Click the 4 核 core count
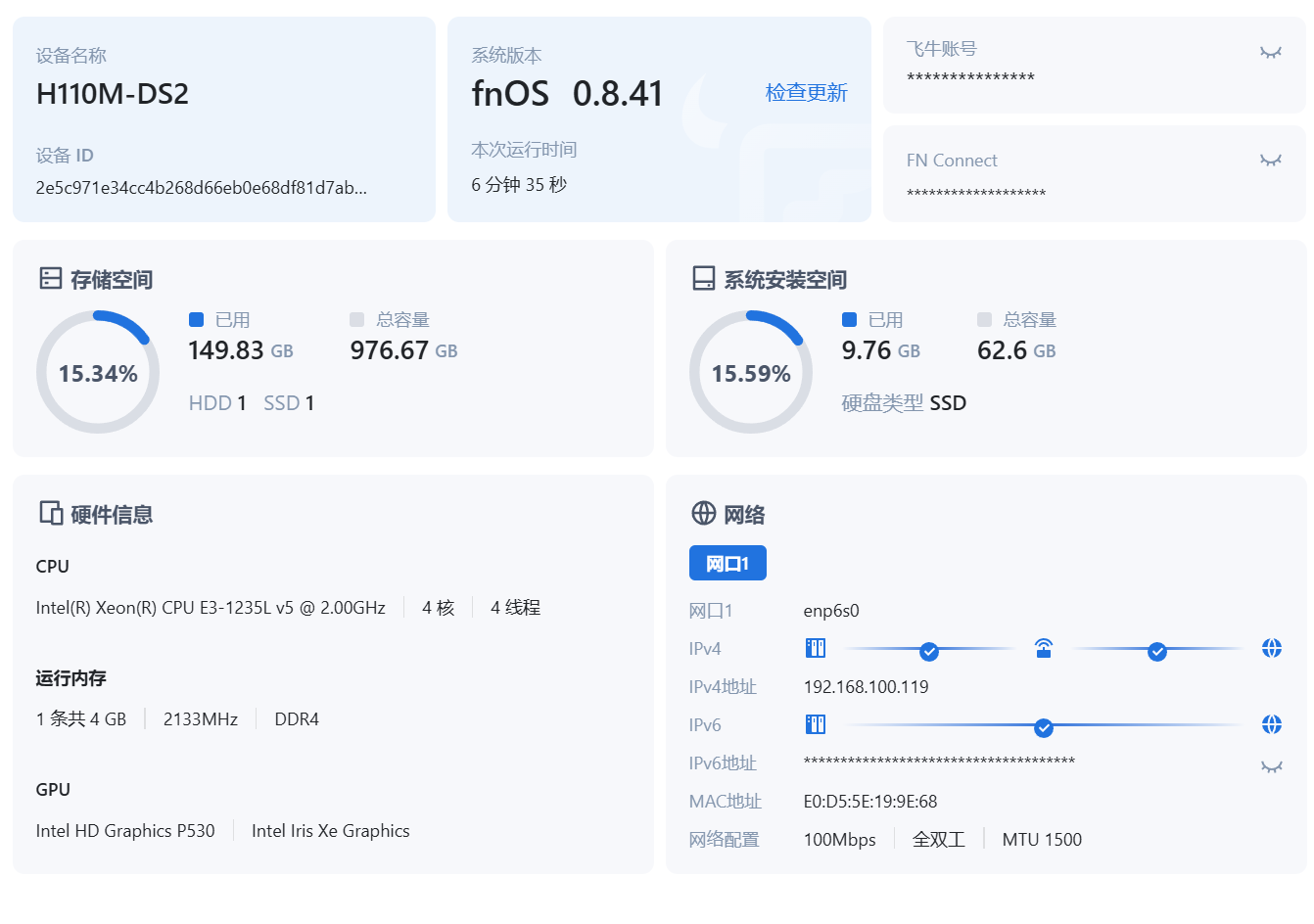The image size is (1314, 924). [439, 608]
